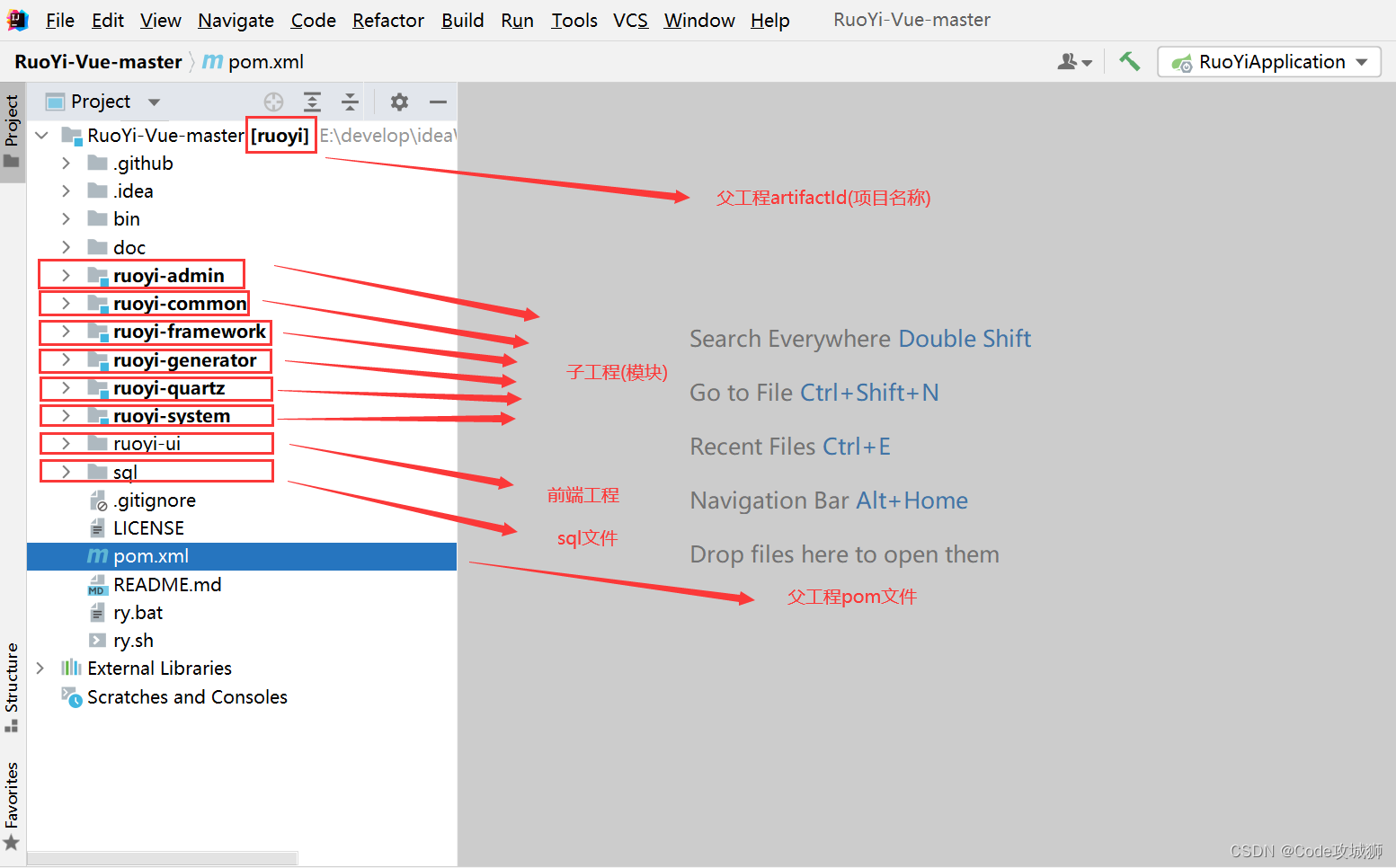Click the ruoyi-admin module folder icon
This screenshot has width=1396, height=868.
(98, 276)
